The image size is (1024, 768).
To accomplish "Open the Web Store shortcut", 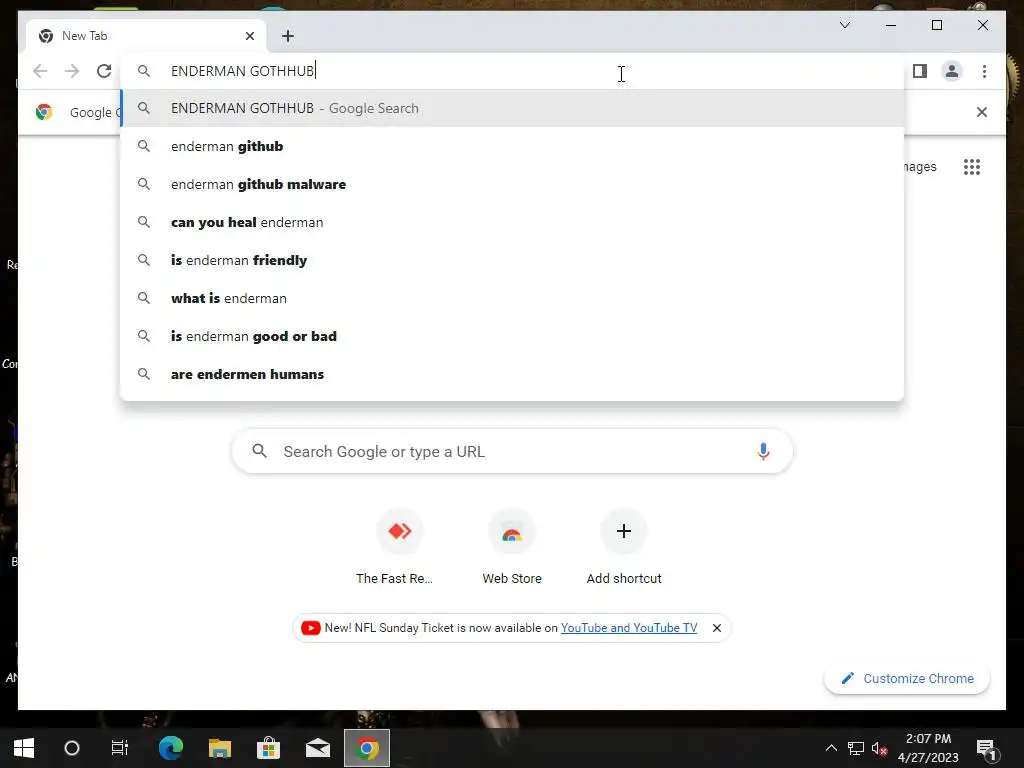I will [x=512, y=548].
